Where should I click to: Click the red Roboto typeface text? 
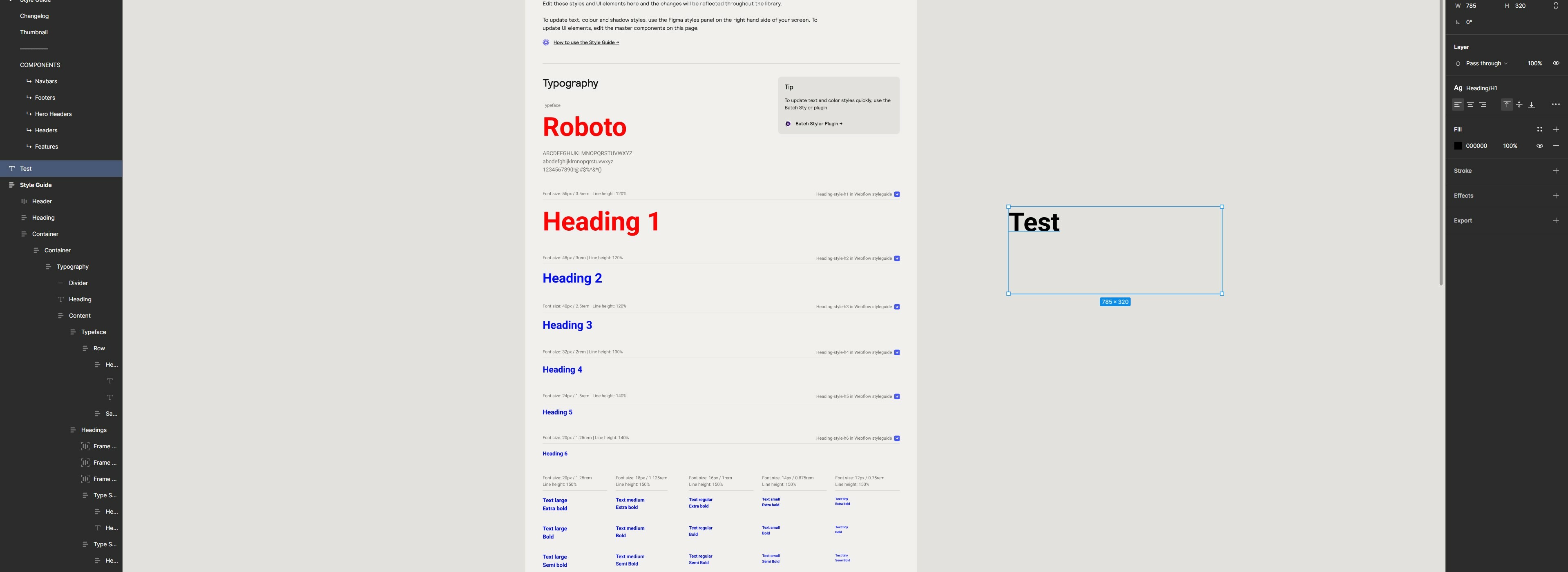click(584, 127)
